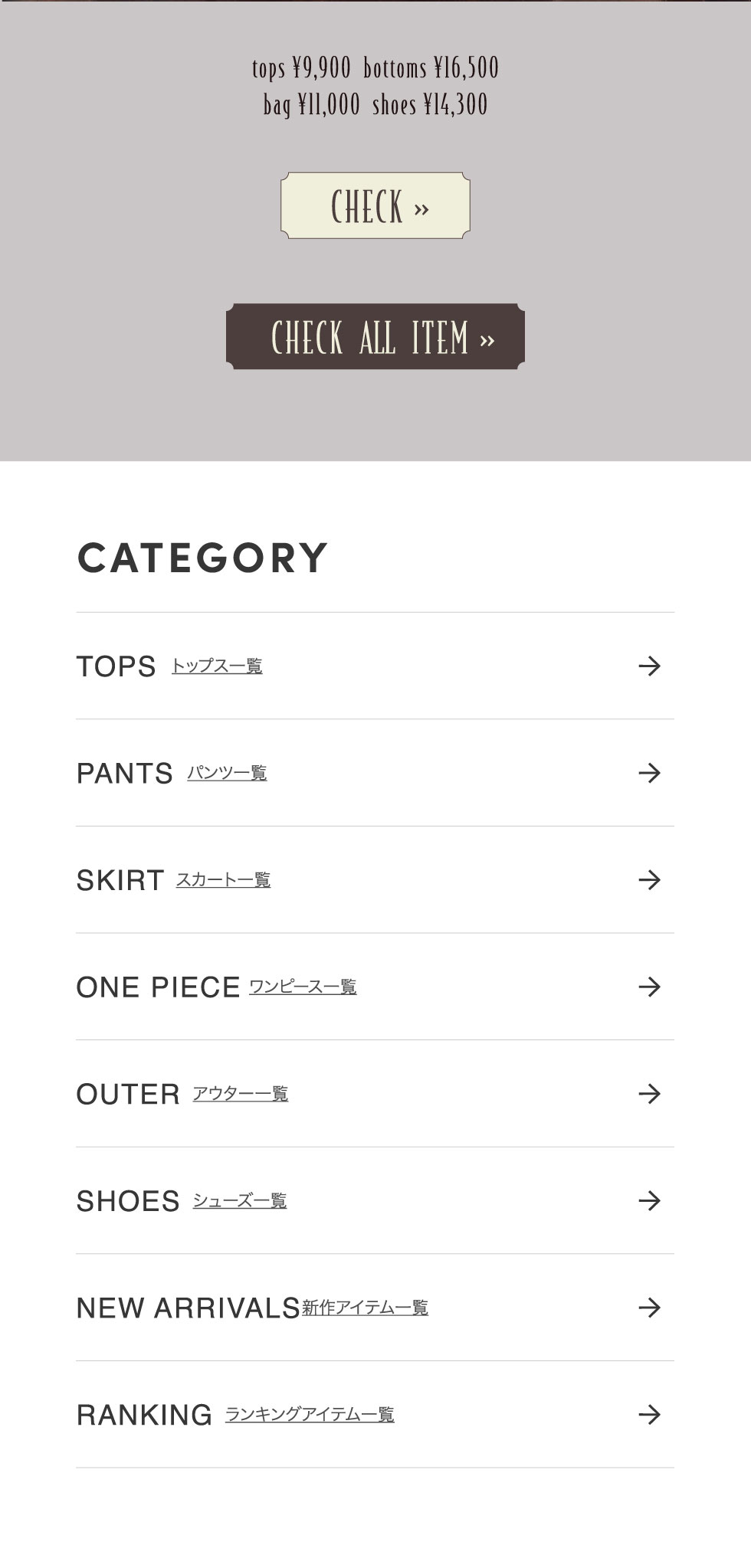This screenshot has height=1568, width=751.
Task: Click the arrow icon in ONE PIECE row
Action: 649,987
